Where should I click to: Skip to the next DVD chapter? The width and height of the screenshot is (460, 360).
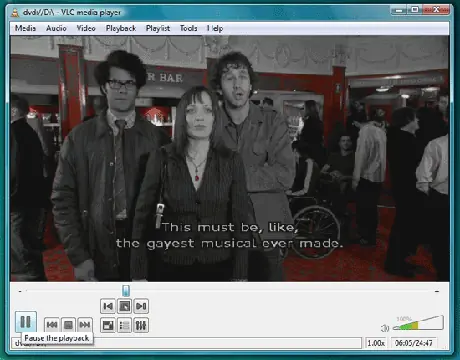141,306
